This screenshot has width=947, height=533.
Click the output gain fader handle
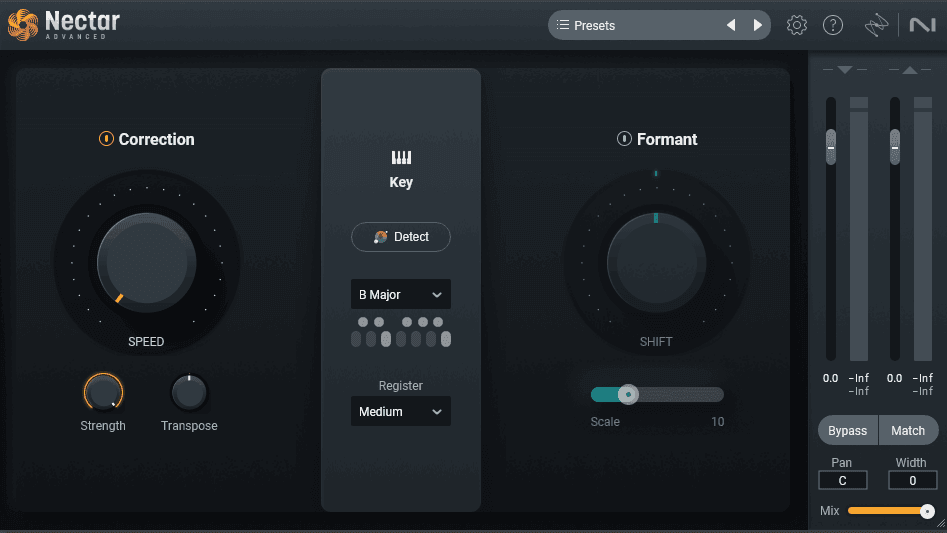point(895,147)
